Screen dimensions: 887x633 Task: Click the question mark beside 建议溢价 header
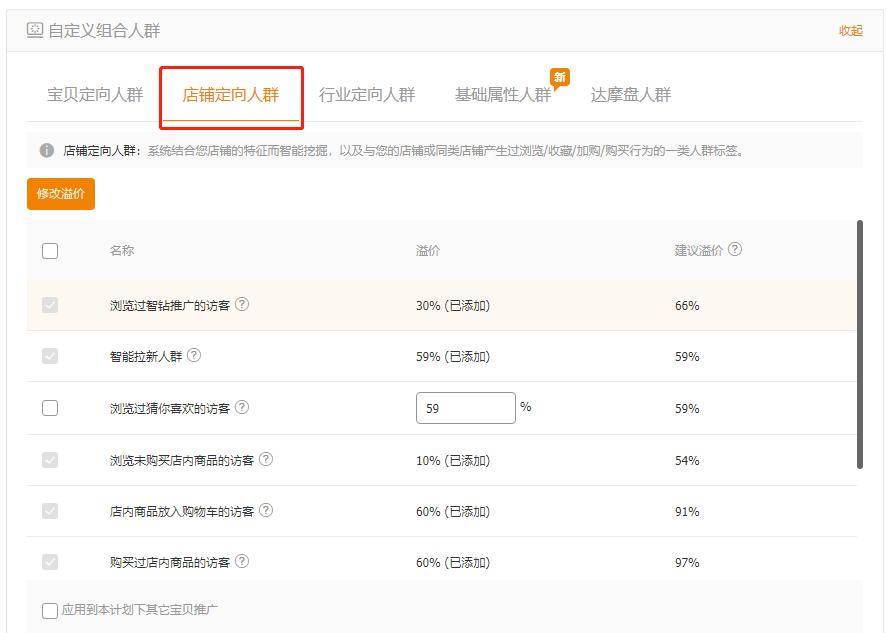click(736, 249)
